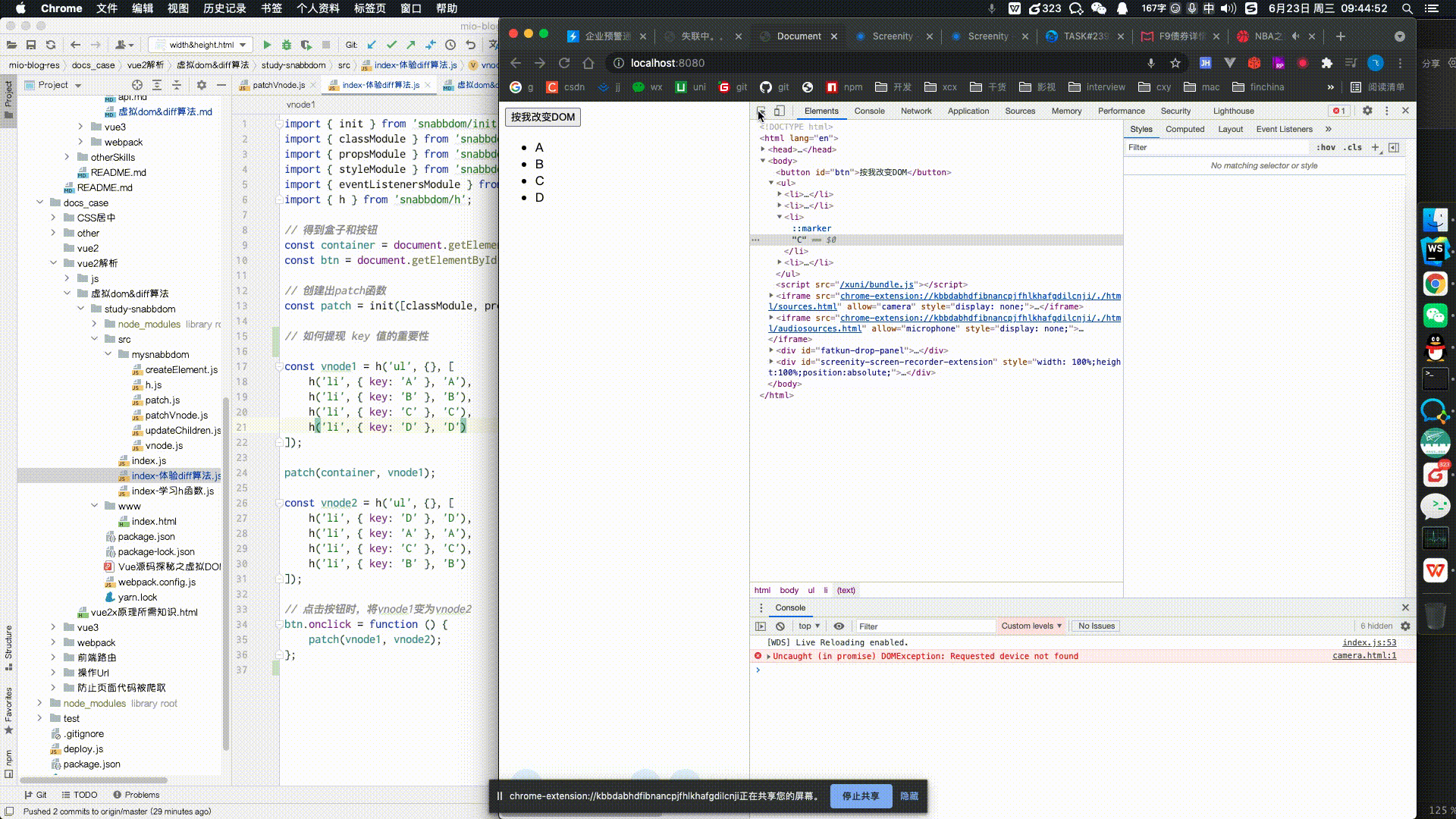Focus the Styles filter input field
This screenshot has width=1456, height=819.
pos(1216,147)
